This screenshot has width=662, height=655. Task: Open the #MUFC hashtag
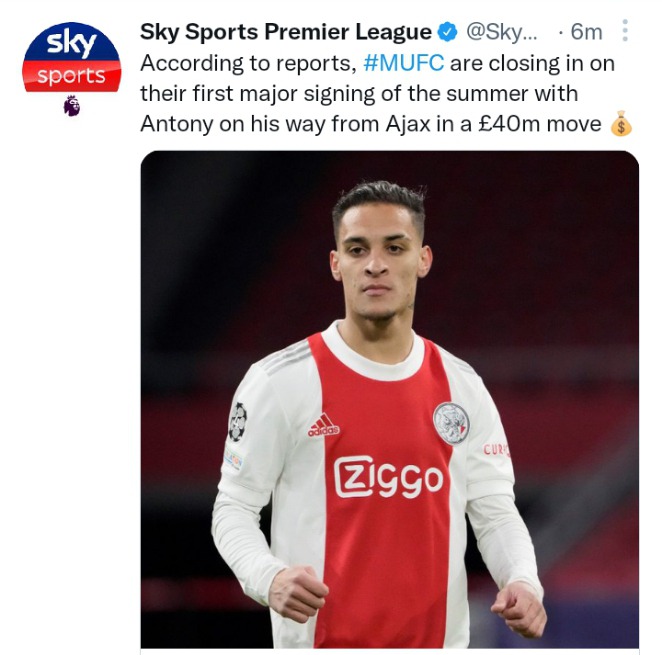[x=403, y=63]
